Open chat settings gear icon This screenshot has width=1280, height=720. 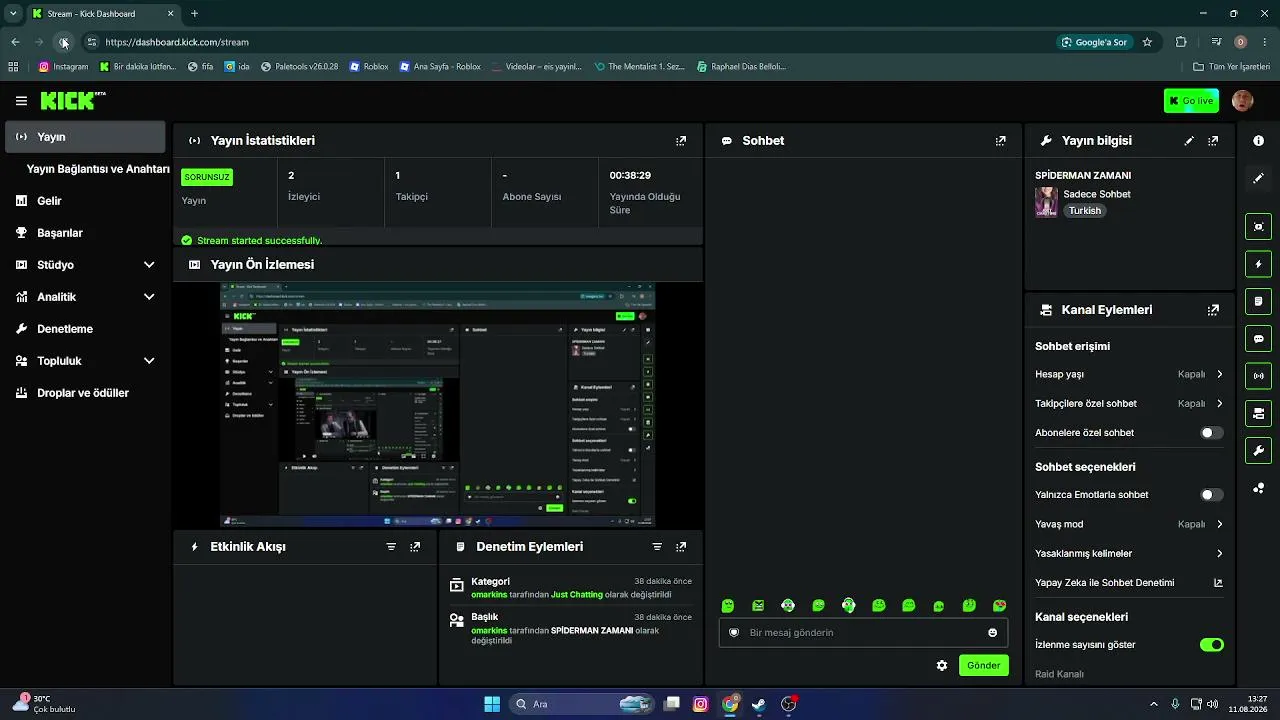[942, 666]
